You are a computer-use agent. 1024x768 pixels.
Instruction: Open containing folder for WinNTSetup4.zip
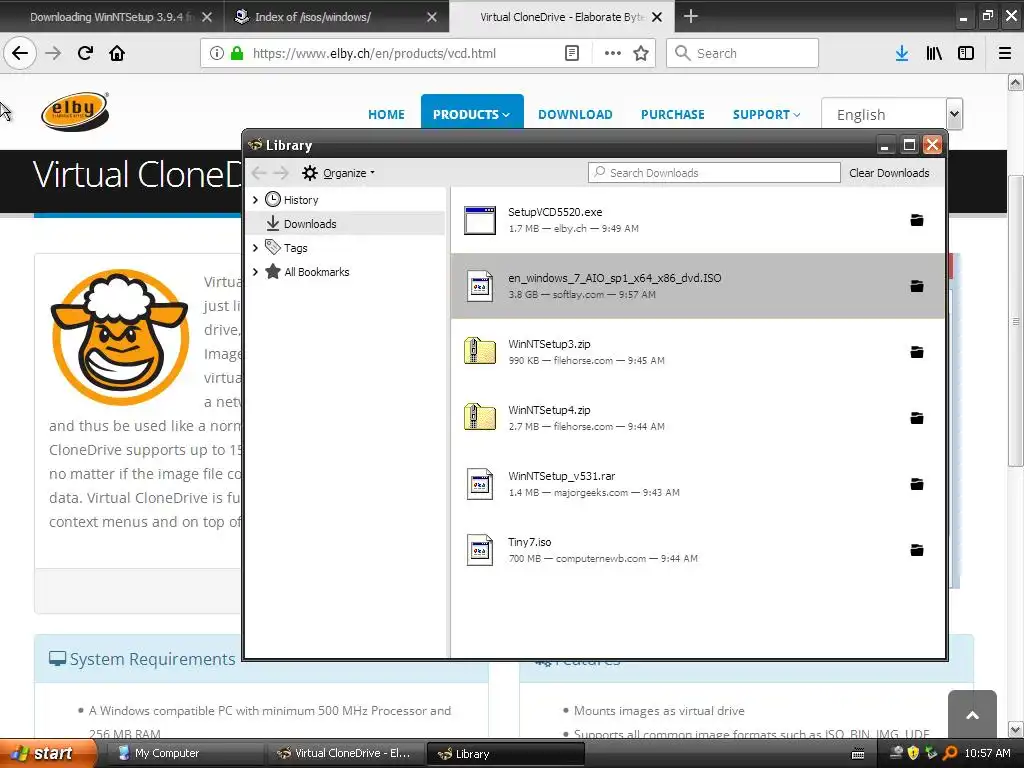click(x=917, y=418)
